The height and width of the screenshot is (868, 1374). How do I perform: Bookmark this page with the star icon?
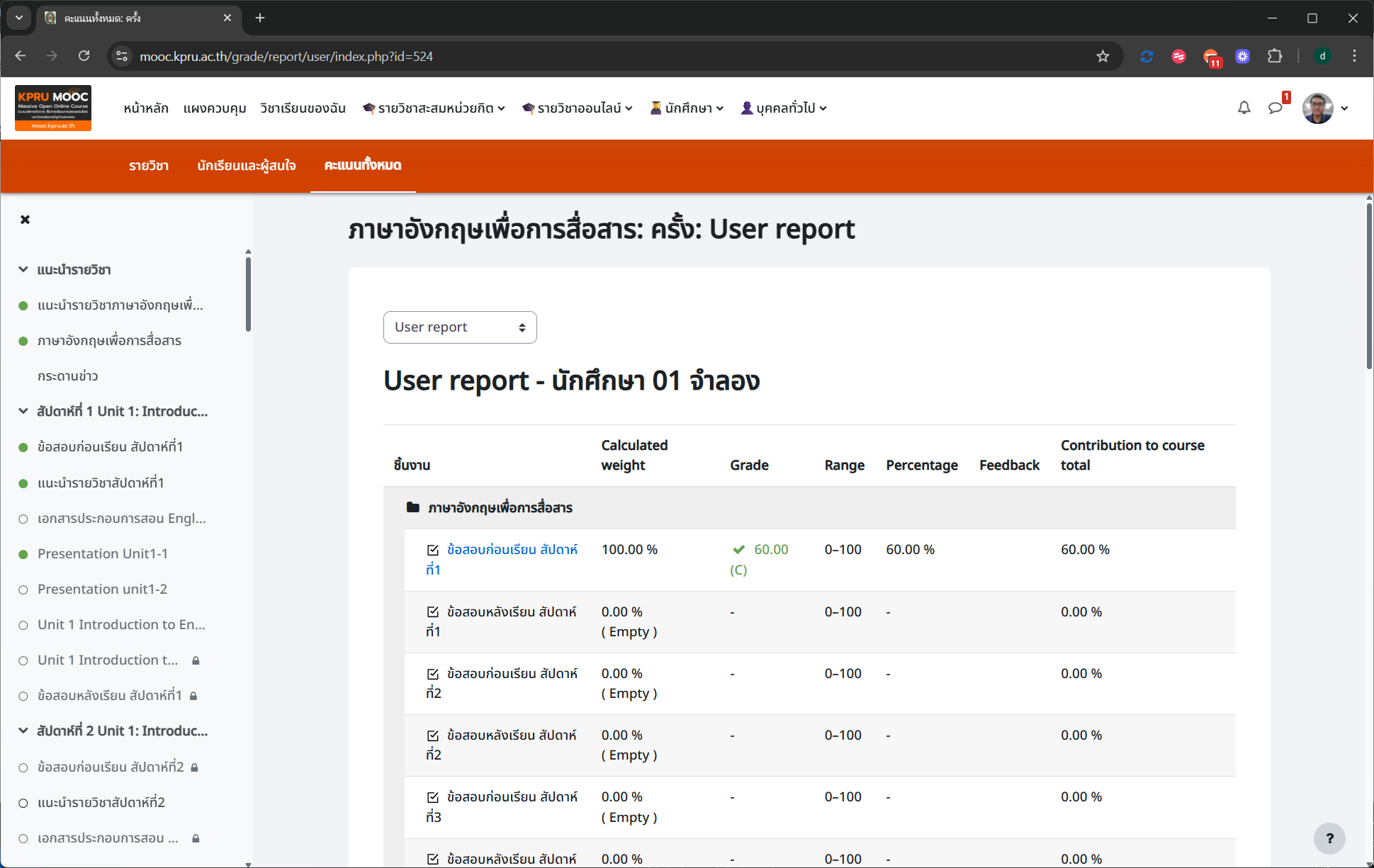click(1103, 56)
